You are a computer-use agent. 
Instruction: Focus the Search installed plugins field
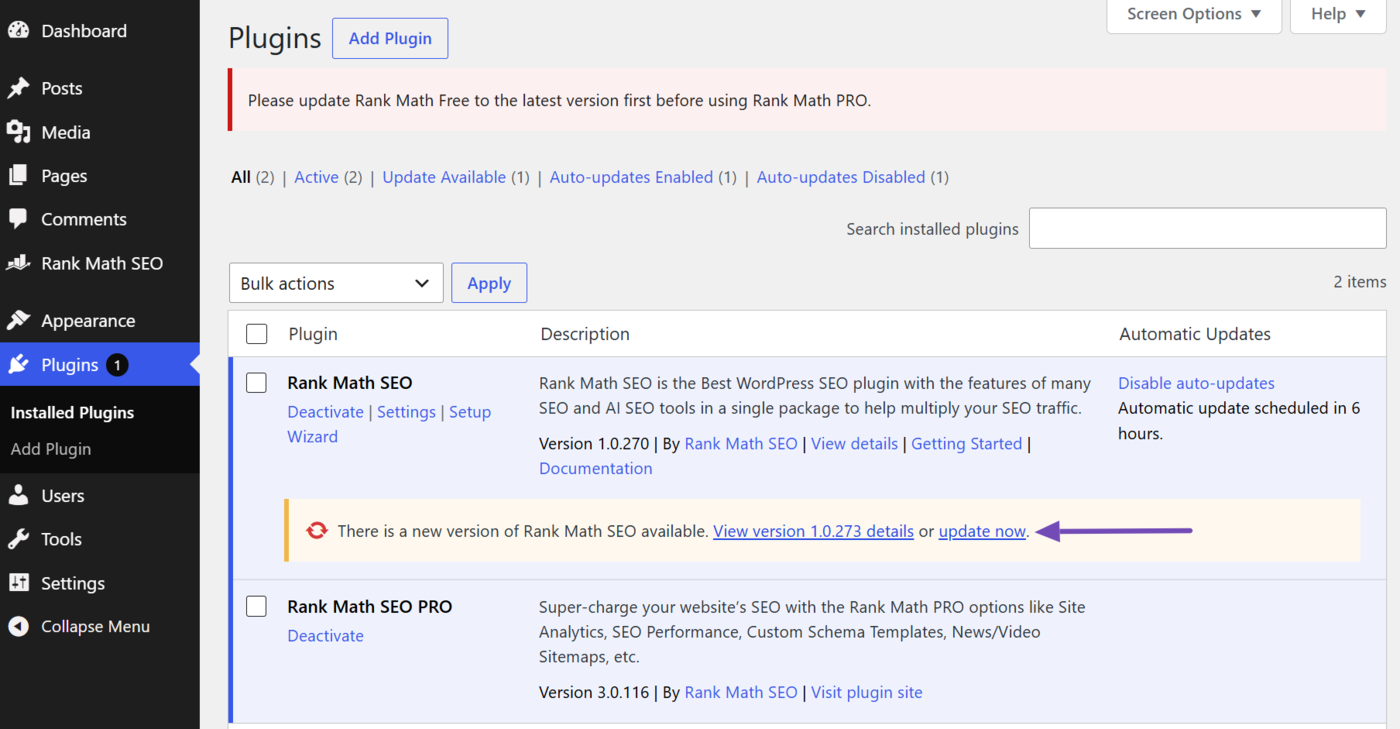[x=1208, y=229]
